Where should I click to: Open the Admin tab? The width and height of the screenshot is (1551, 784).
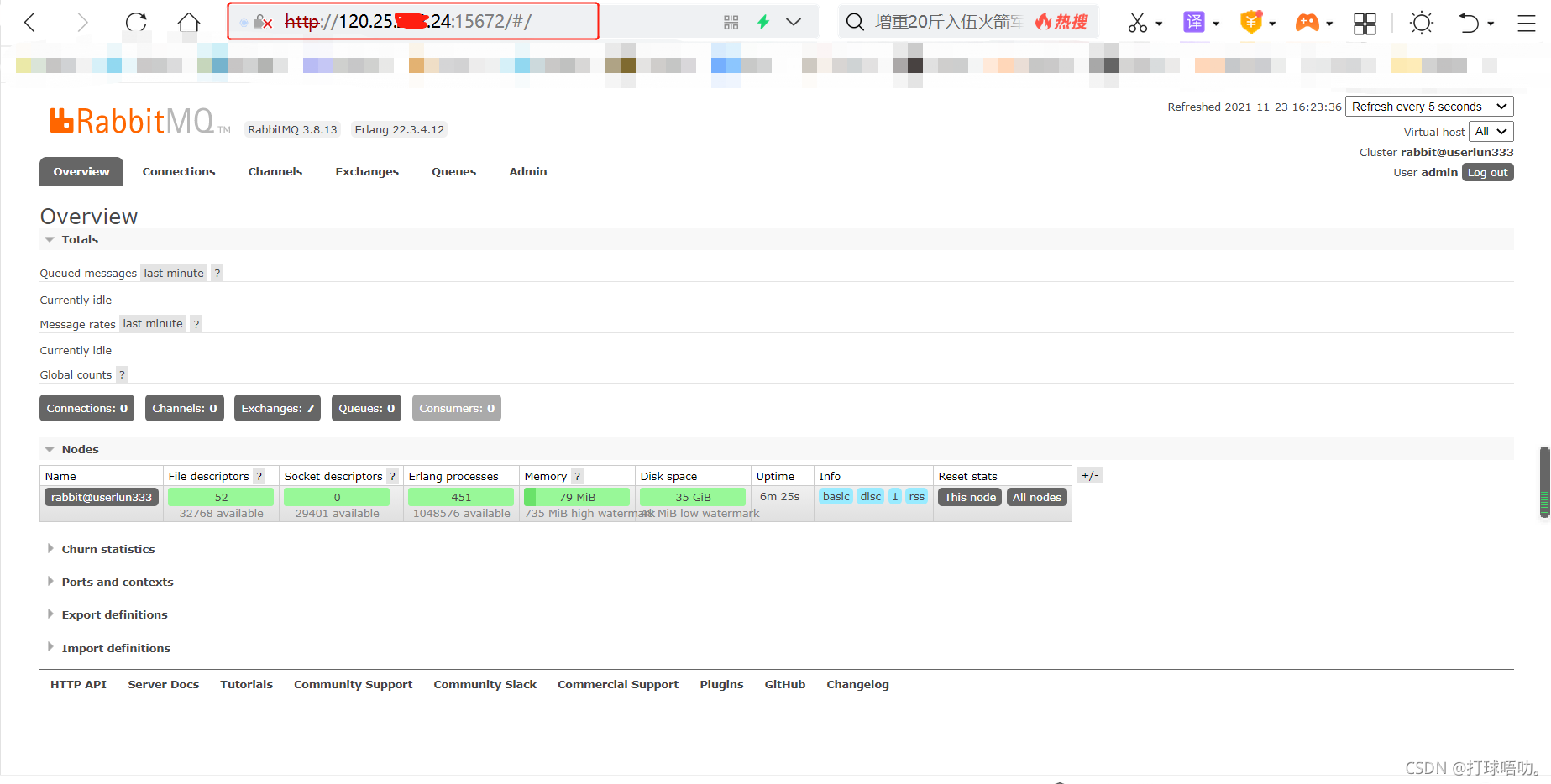[x=528, y=171]
